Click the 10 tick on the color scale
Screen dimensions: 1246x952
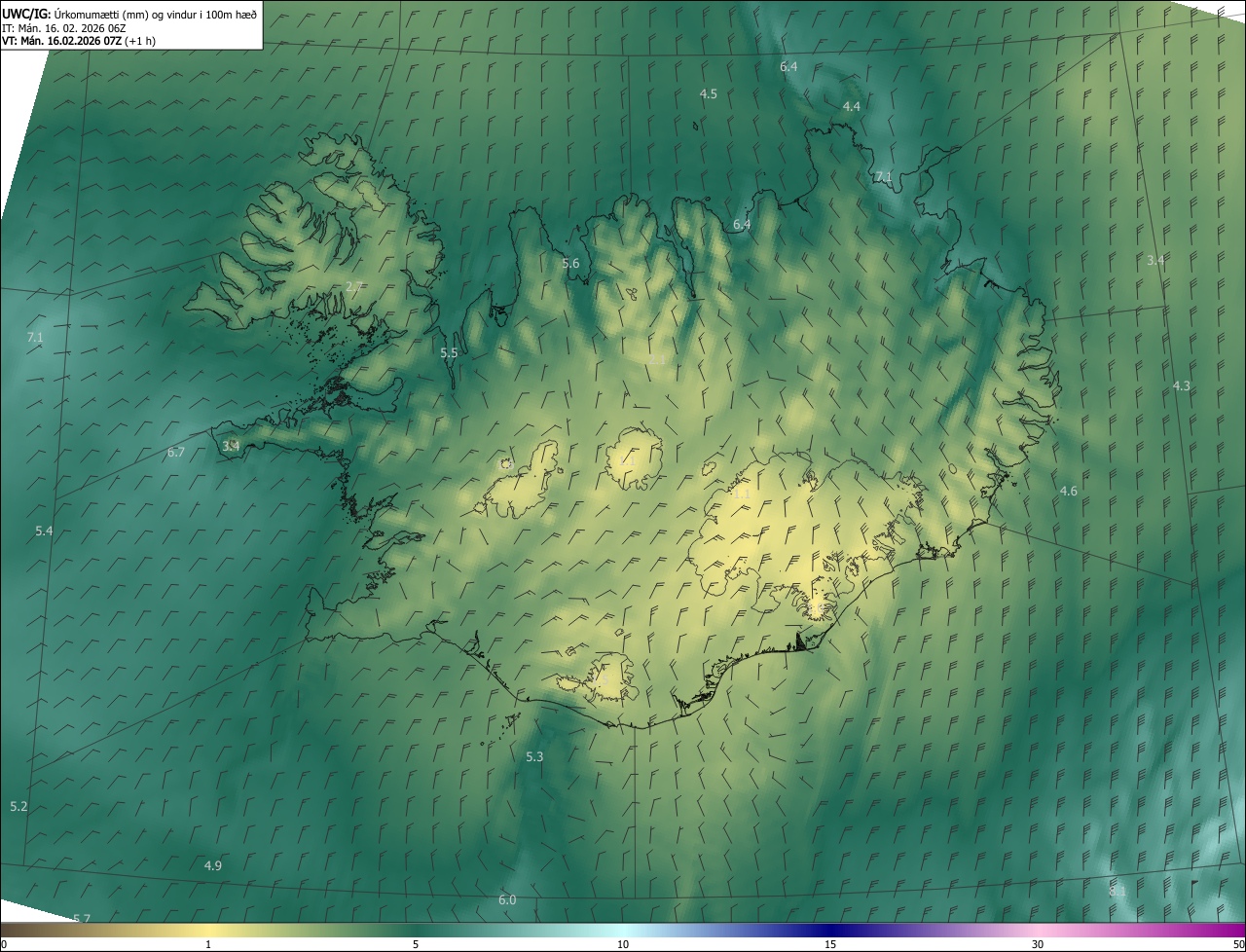point(623,945)
